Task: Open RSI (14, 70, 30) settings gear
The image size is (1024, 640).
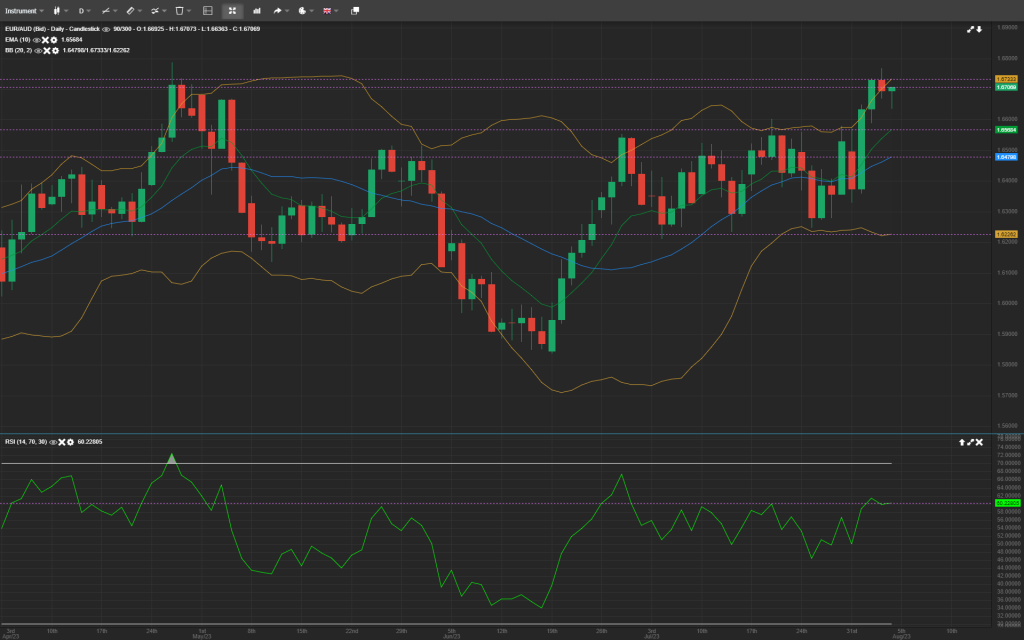Action: 70,441
